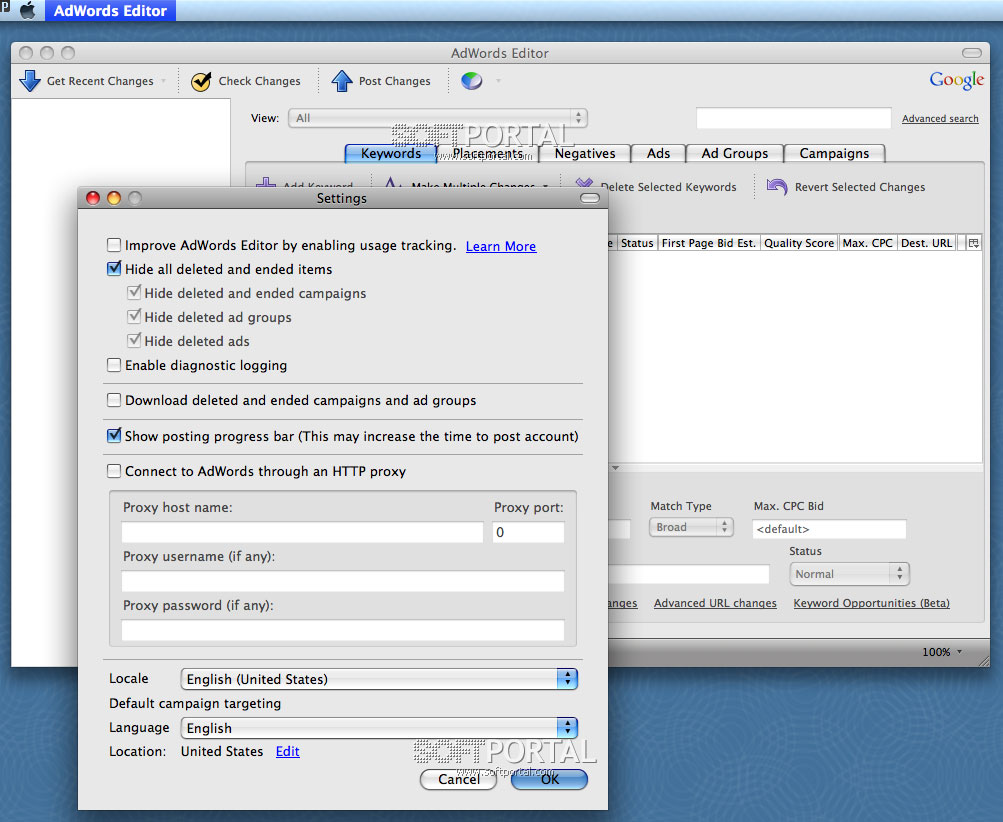Click the Max. CPC Bid default field
This screenshot has height=822, width=1003.
tap(829, 529)
